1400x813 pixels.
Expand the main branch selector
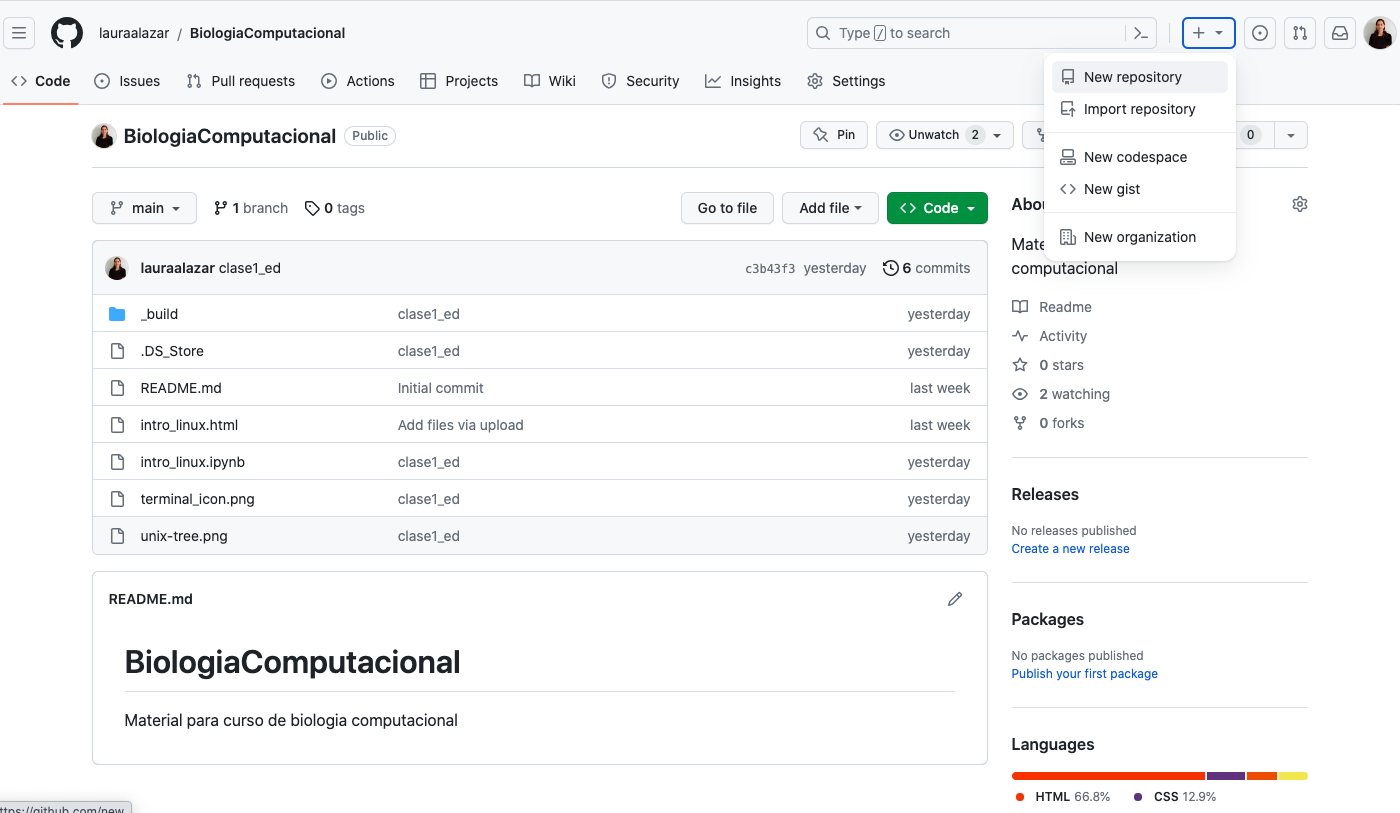click(x=144, y=208)
